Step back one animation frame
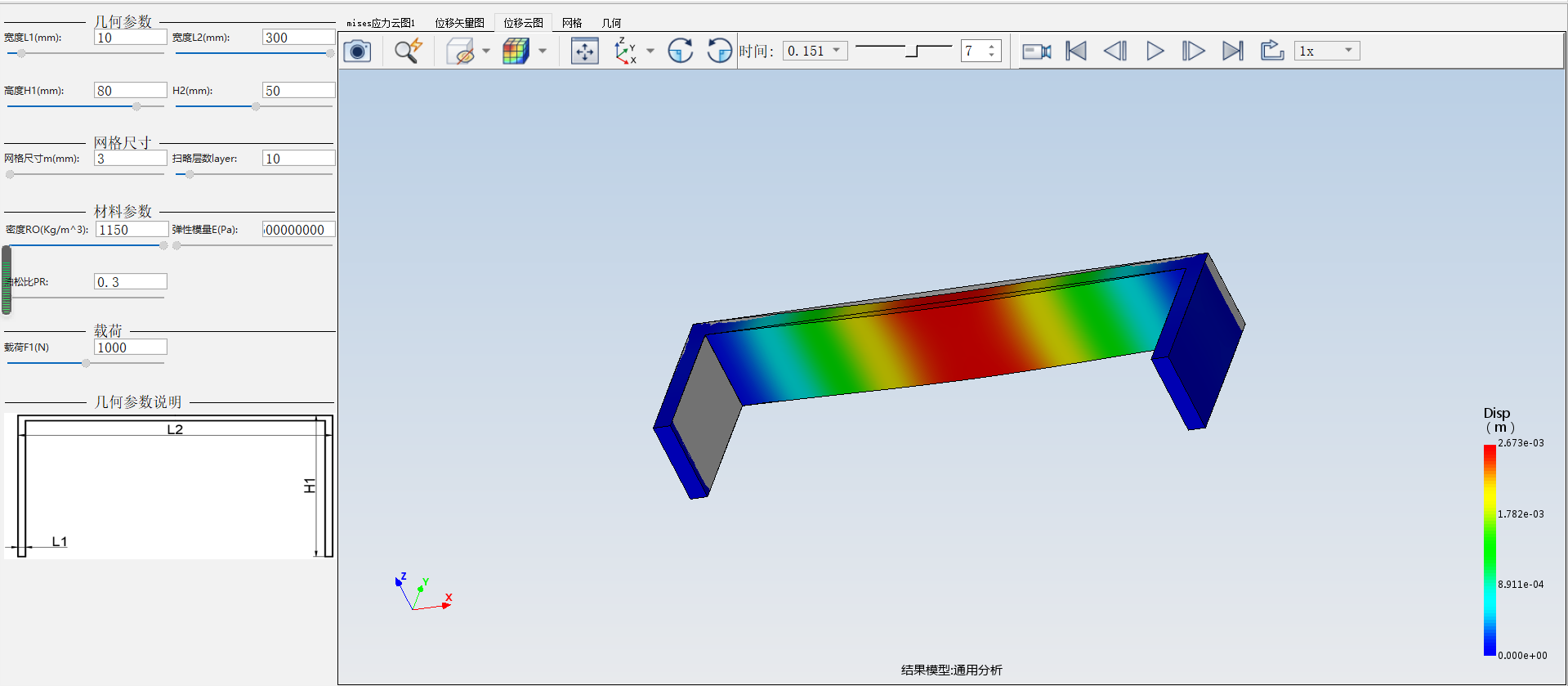 1115,51
